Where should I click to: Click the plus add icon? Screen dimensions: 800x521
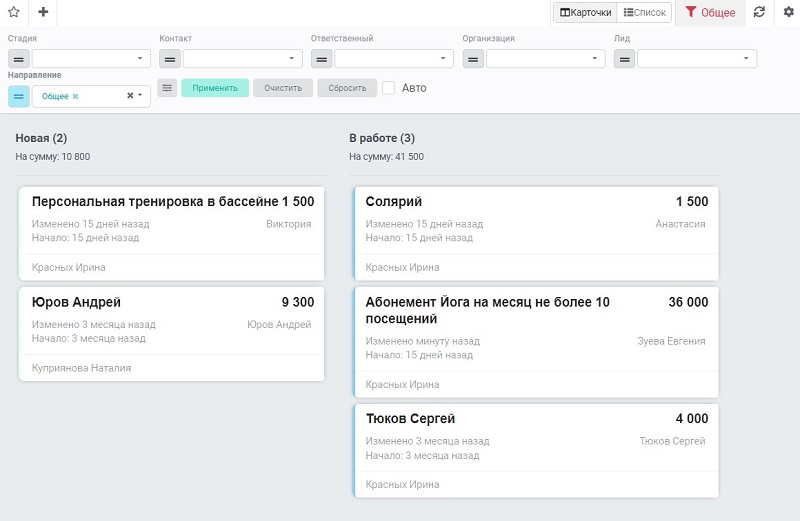[x=43, y=12]
